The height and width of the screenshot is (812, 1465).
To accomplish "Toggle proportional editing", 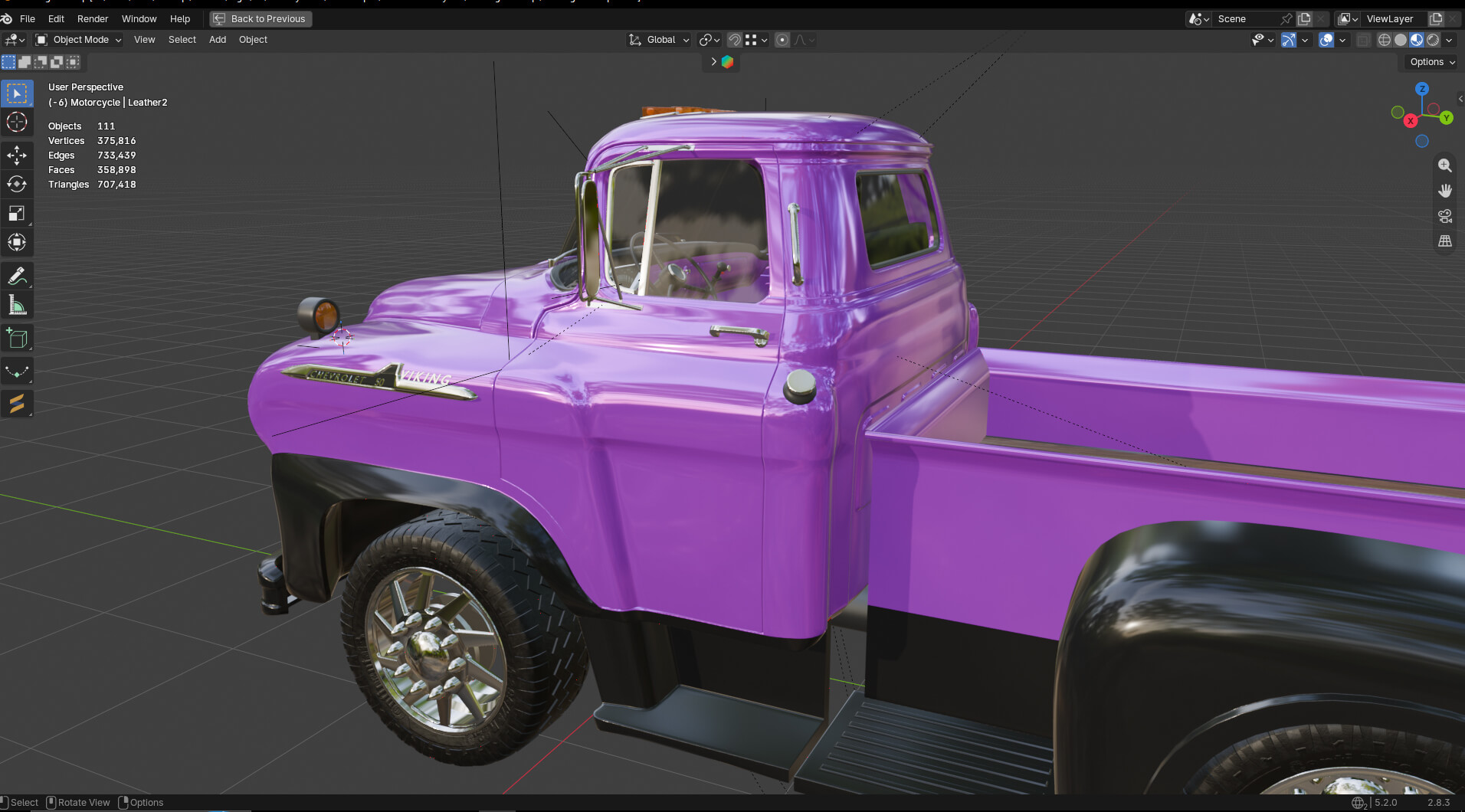I will (x=782, y=40).
